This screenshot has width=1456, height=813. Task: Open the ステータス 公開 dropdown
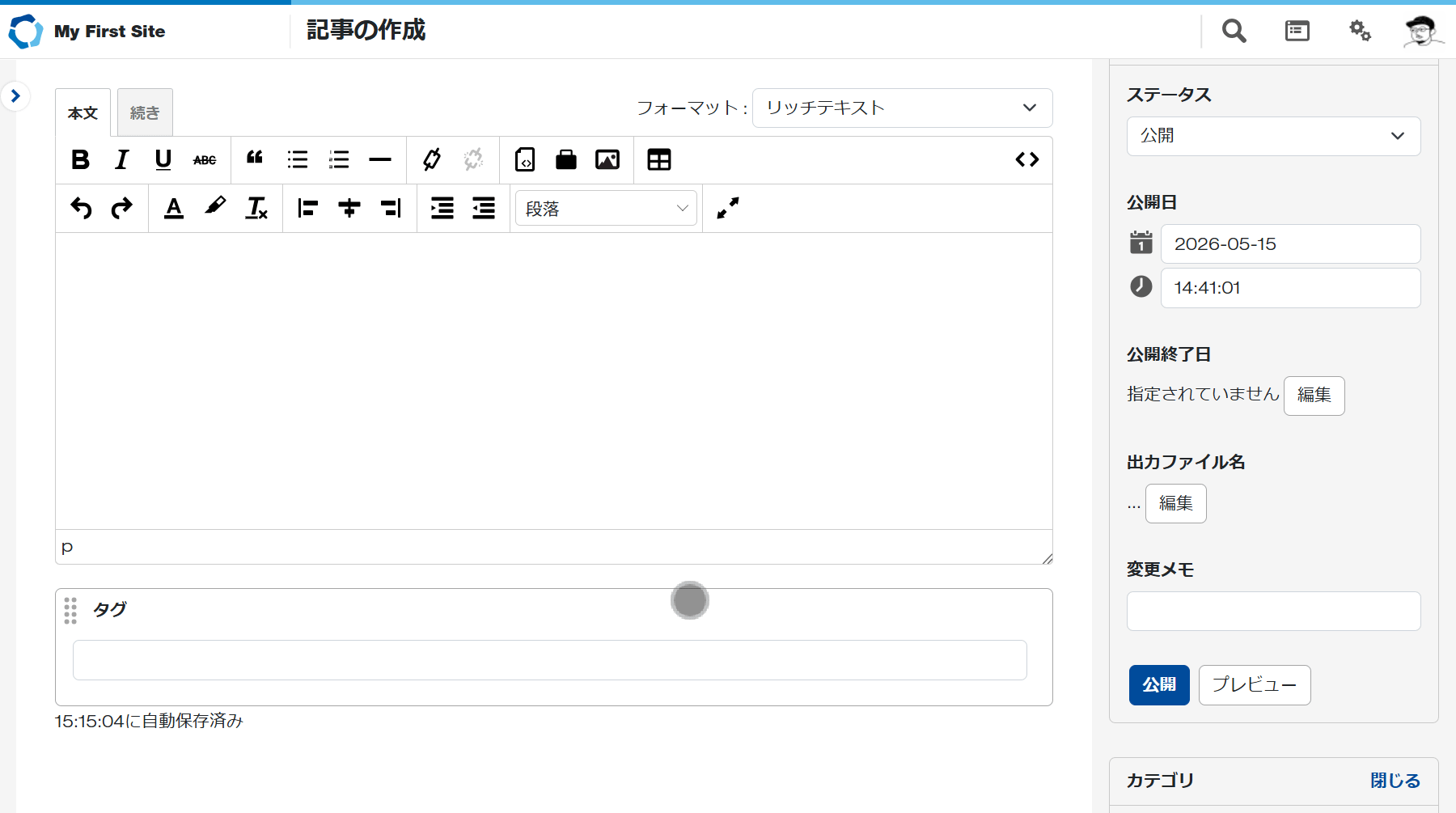[x=1273, y=136]
